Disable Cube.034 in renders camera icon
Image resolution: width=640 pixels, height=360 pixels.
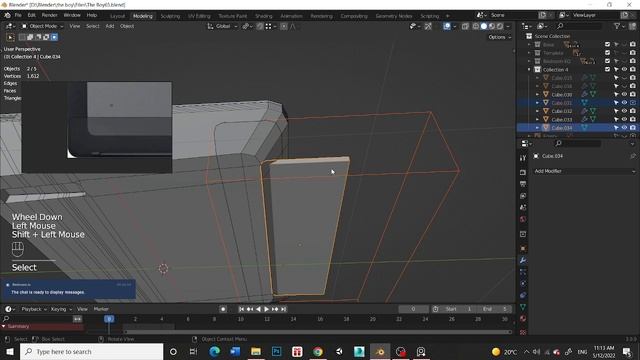tap(633, 128)
